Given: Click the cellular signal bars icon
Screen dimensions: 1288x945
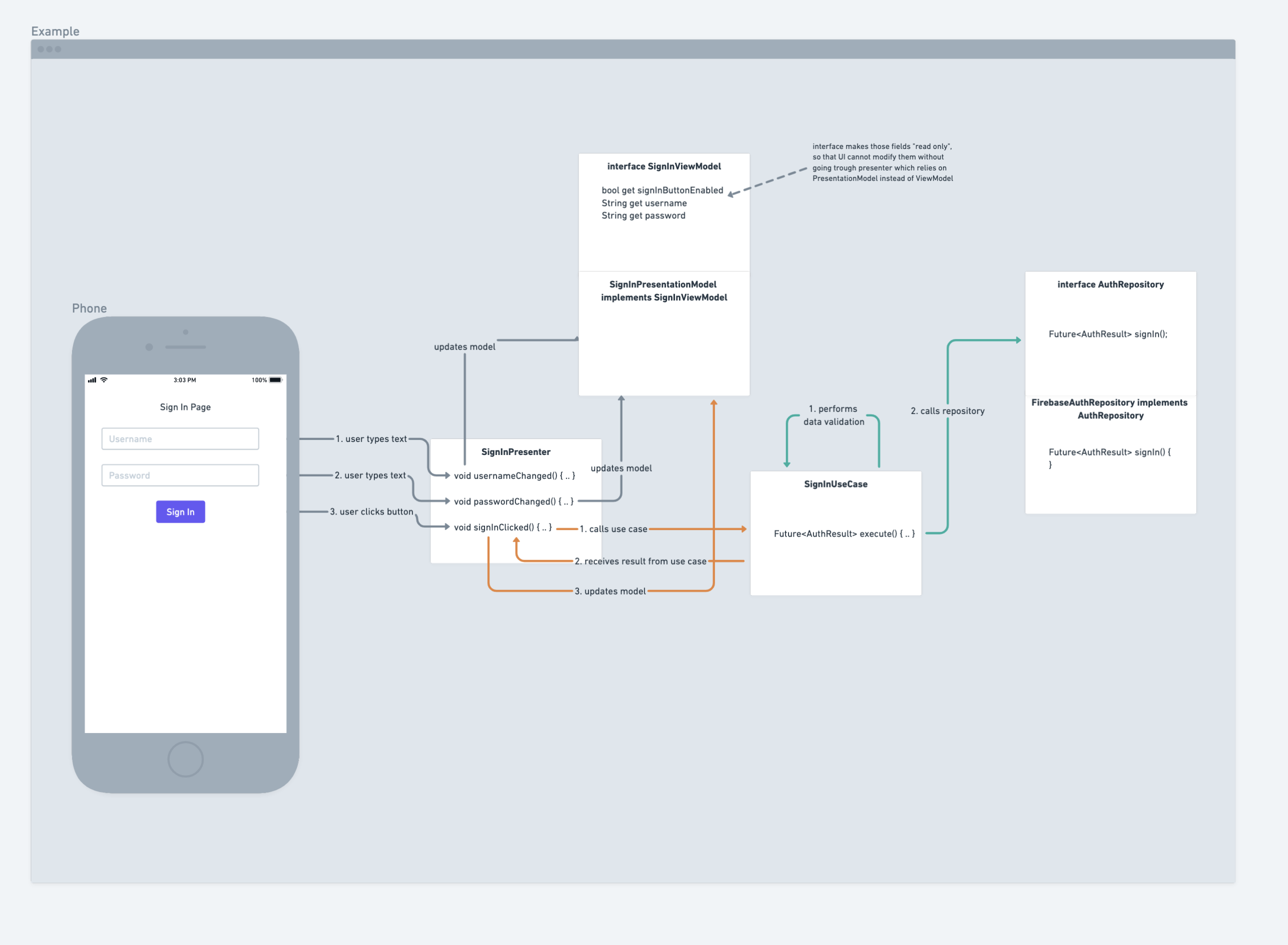Looking at the screenshot, I should (x=92, y=380).
